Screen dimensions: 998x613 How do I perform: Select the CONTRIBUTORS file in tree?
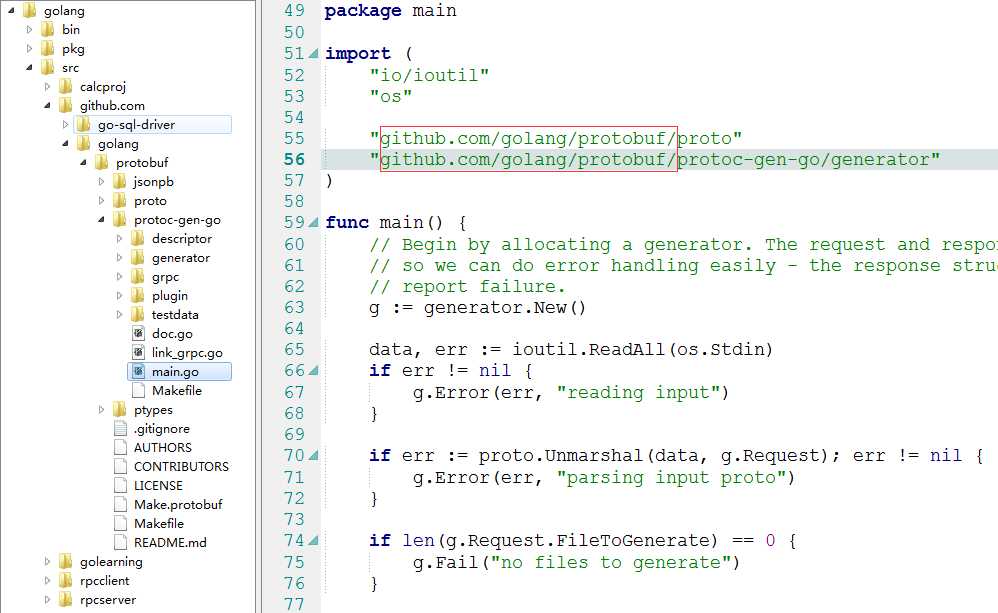click(181, 467)
